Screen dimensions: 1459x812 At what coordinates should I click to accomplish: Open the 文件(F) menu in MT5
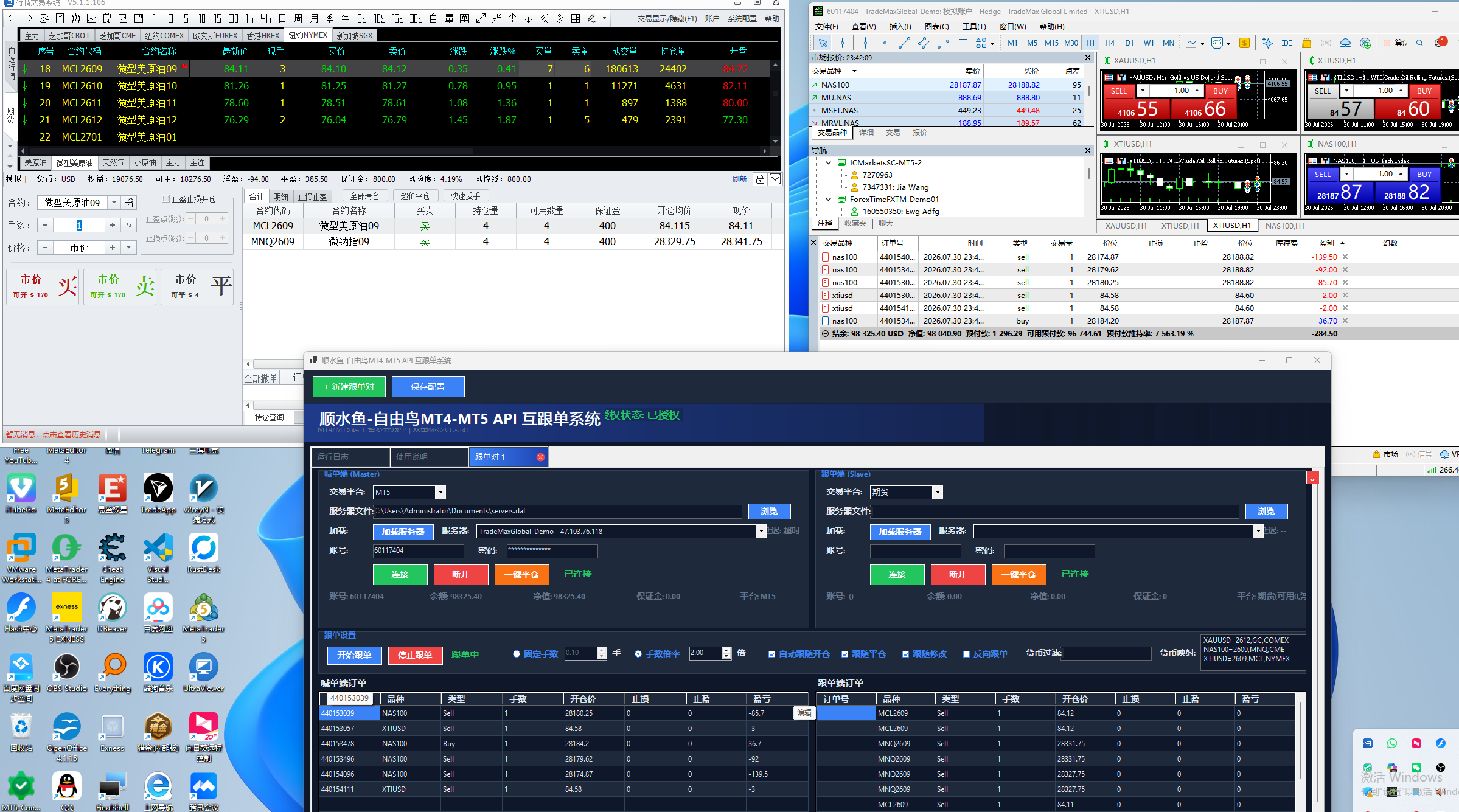826,26
